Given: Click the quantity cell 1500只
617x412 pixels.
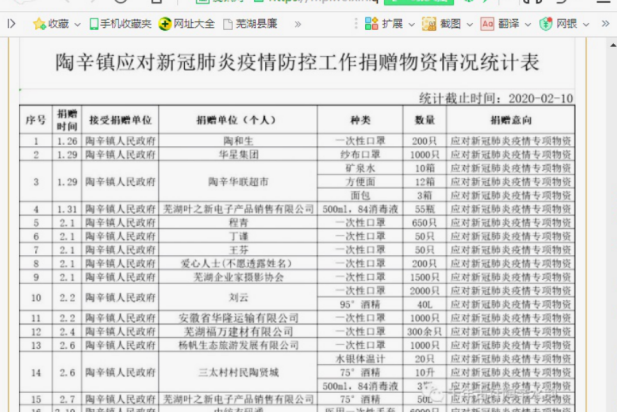Looking at the screenshot, I should 425,277.
